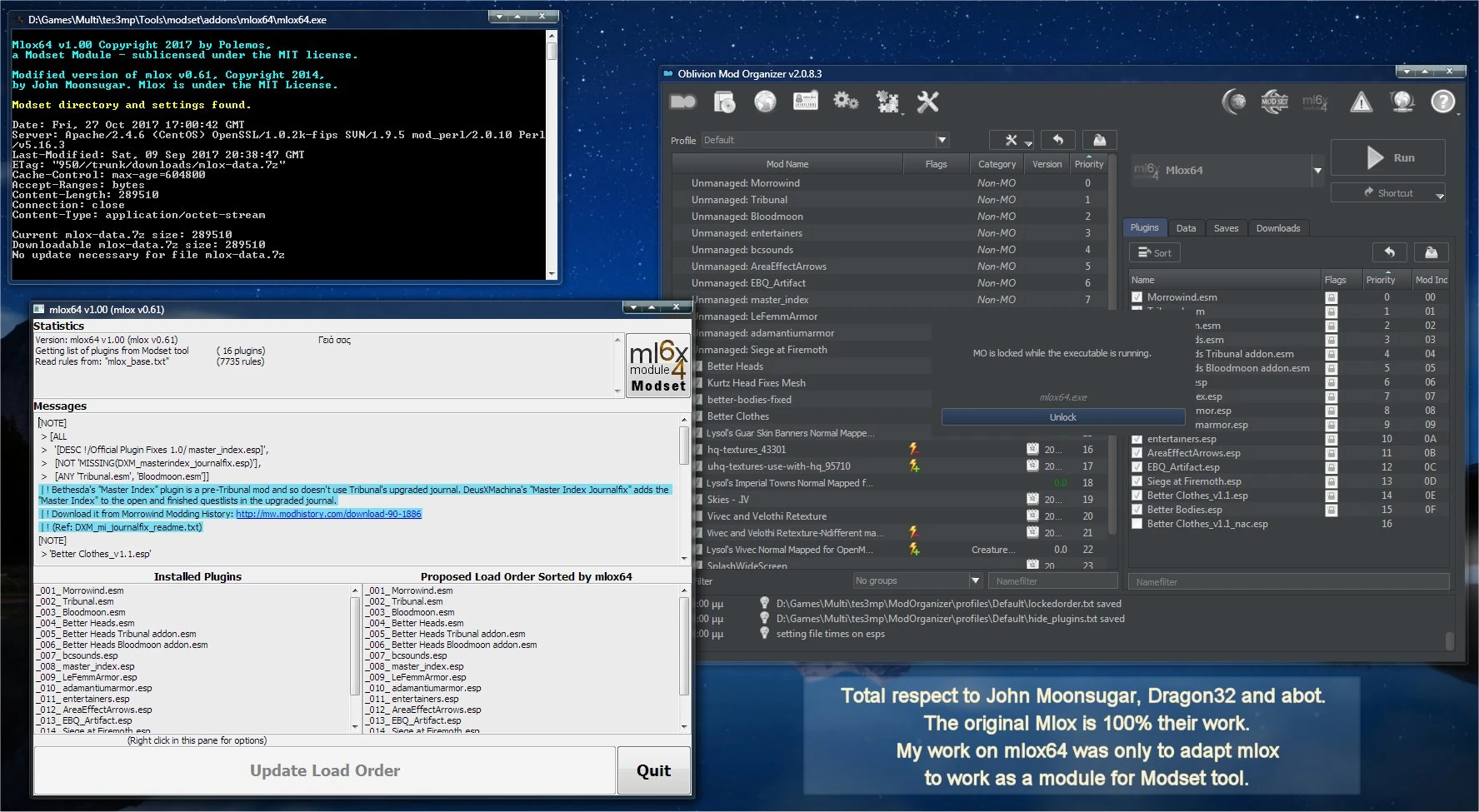Switch to the Downloads tab
Image resolution: width=1479 pixels, height=812 pixels.
pyautogui.click(x=1277, y=228)
